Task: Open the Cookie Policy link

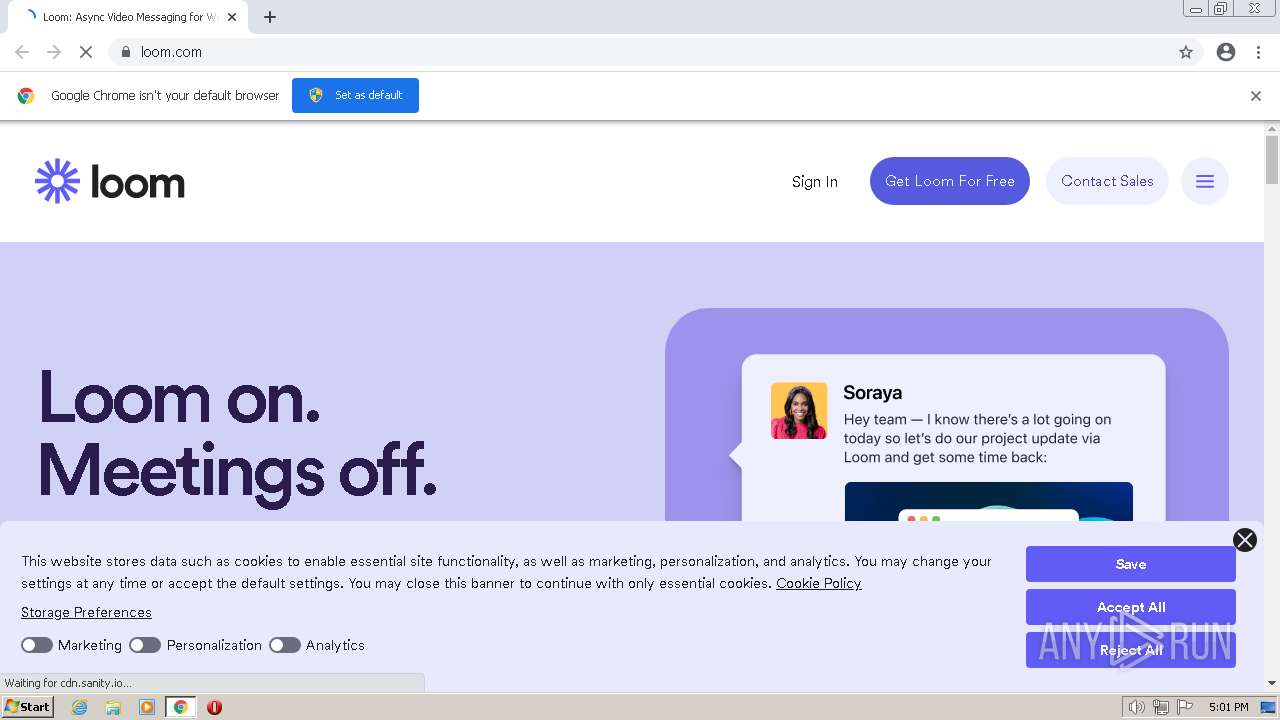Action: [818, 583]
